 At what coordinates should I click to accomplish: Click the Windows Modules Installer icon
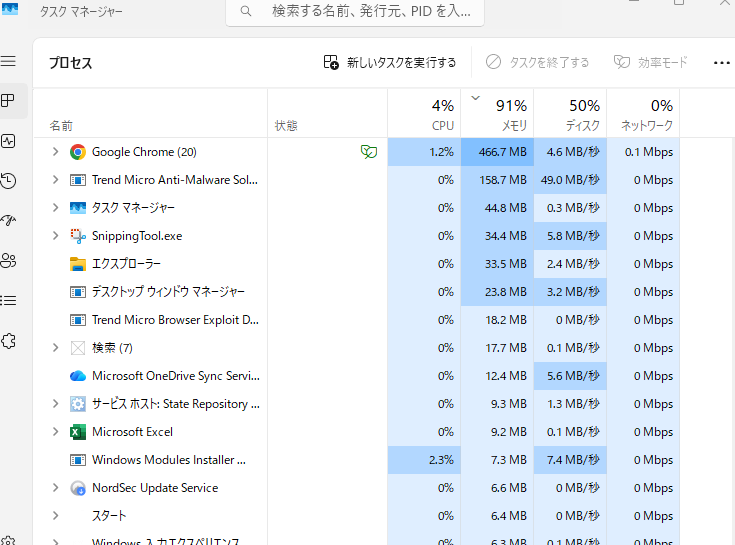[78, 460]
